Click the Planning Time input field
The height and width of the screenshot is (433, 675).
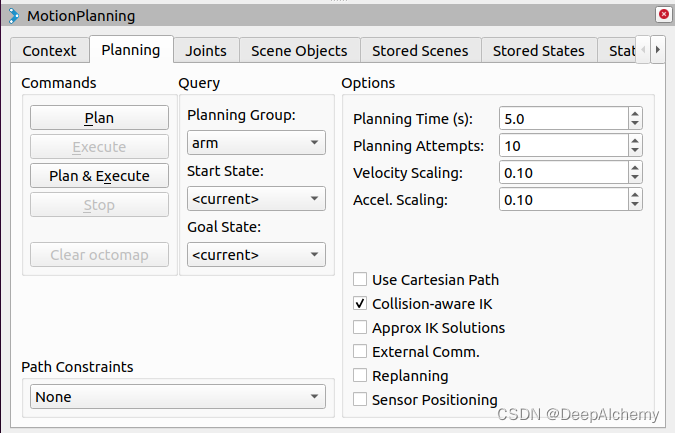point(563,118)
